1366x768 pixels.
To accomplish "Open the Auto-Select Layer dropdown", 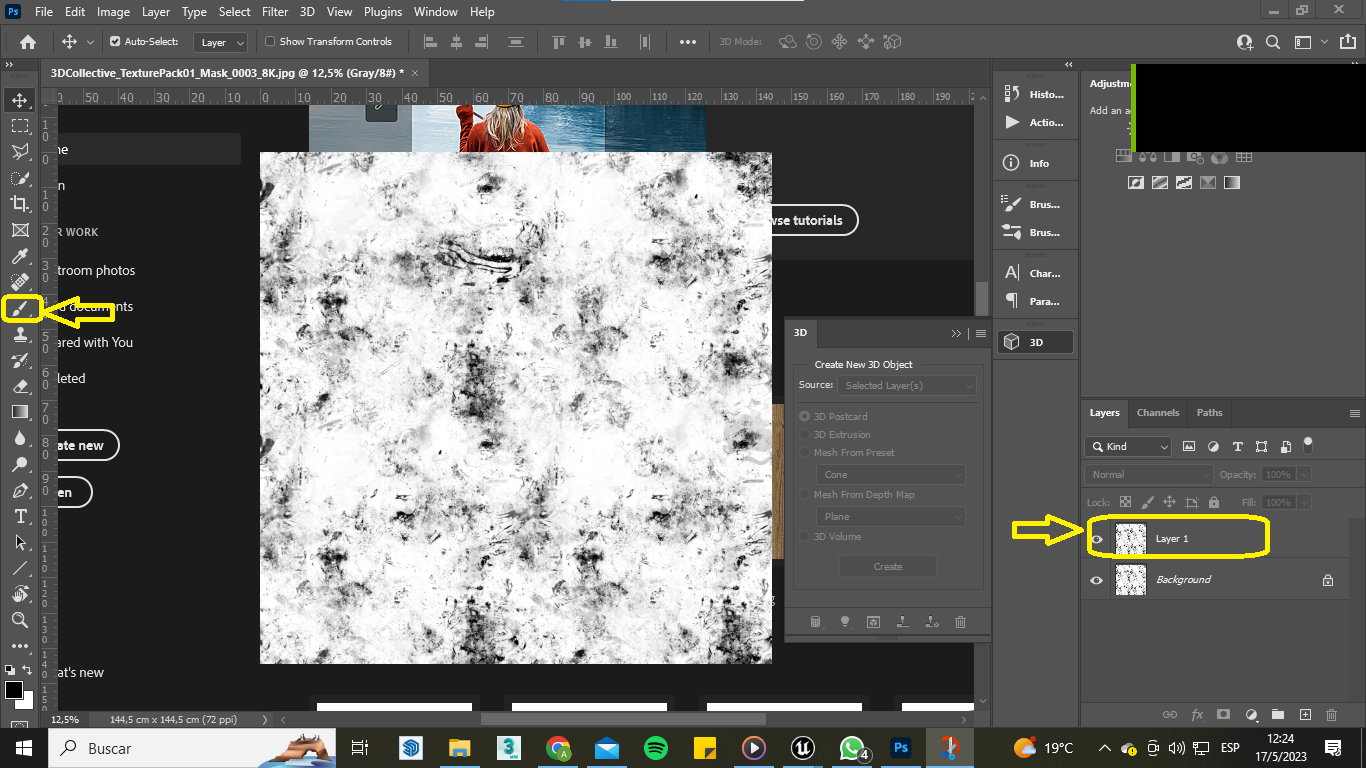I will click(x=222, y=42).
